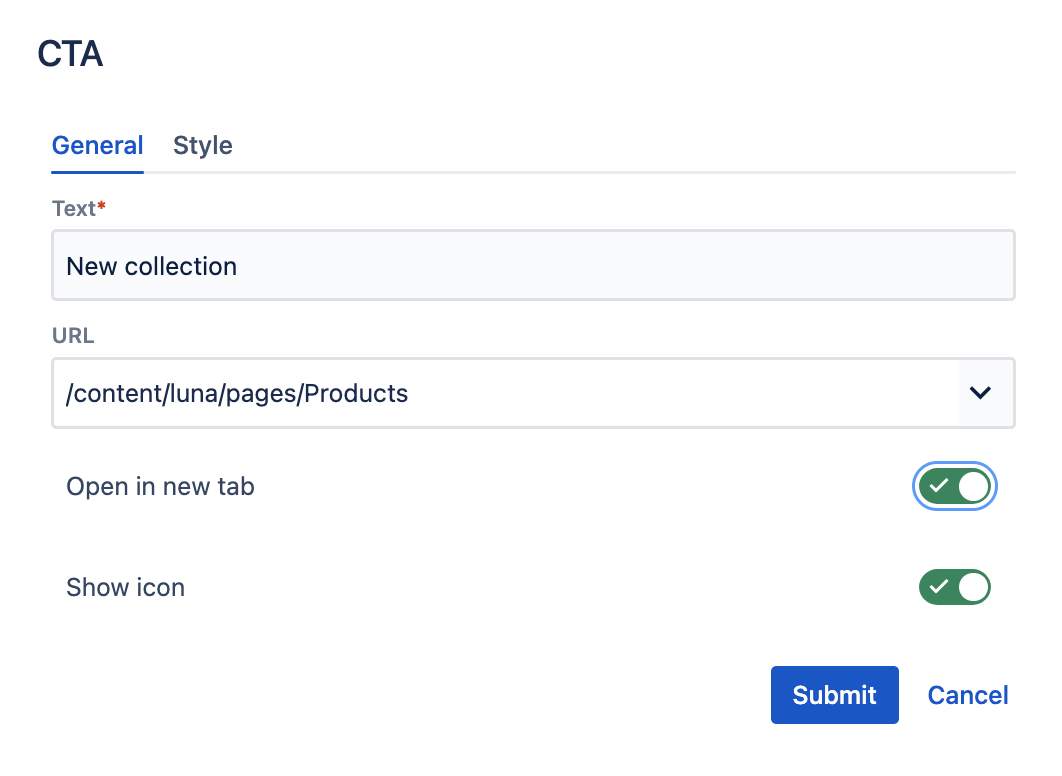The image size is (1062, 776).
Task: Select the General tab
Action: click(x=98, y=146)
